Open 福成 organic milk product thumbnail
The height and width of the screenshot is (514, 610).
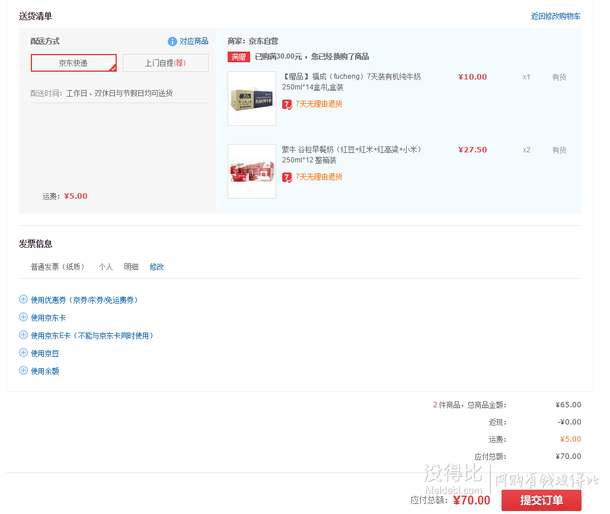click(252, 98)
